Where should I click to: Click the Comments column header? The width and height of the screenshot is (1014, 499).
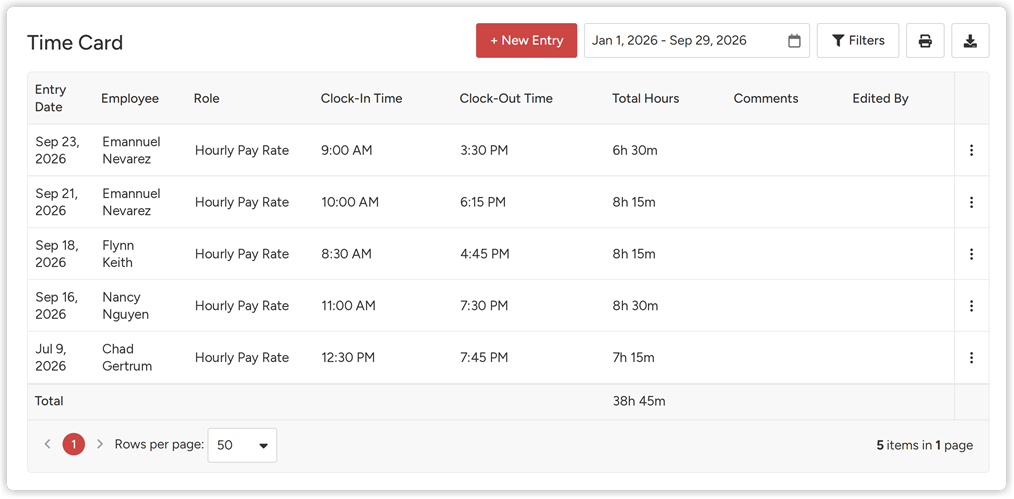pyautogui.click(x=766, y=98)
